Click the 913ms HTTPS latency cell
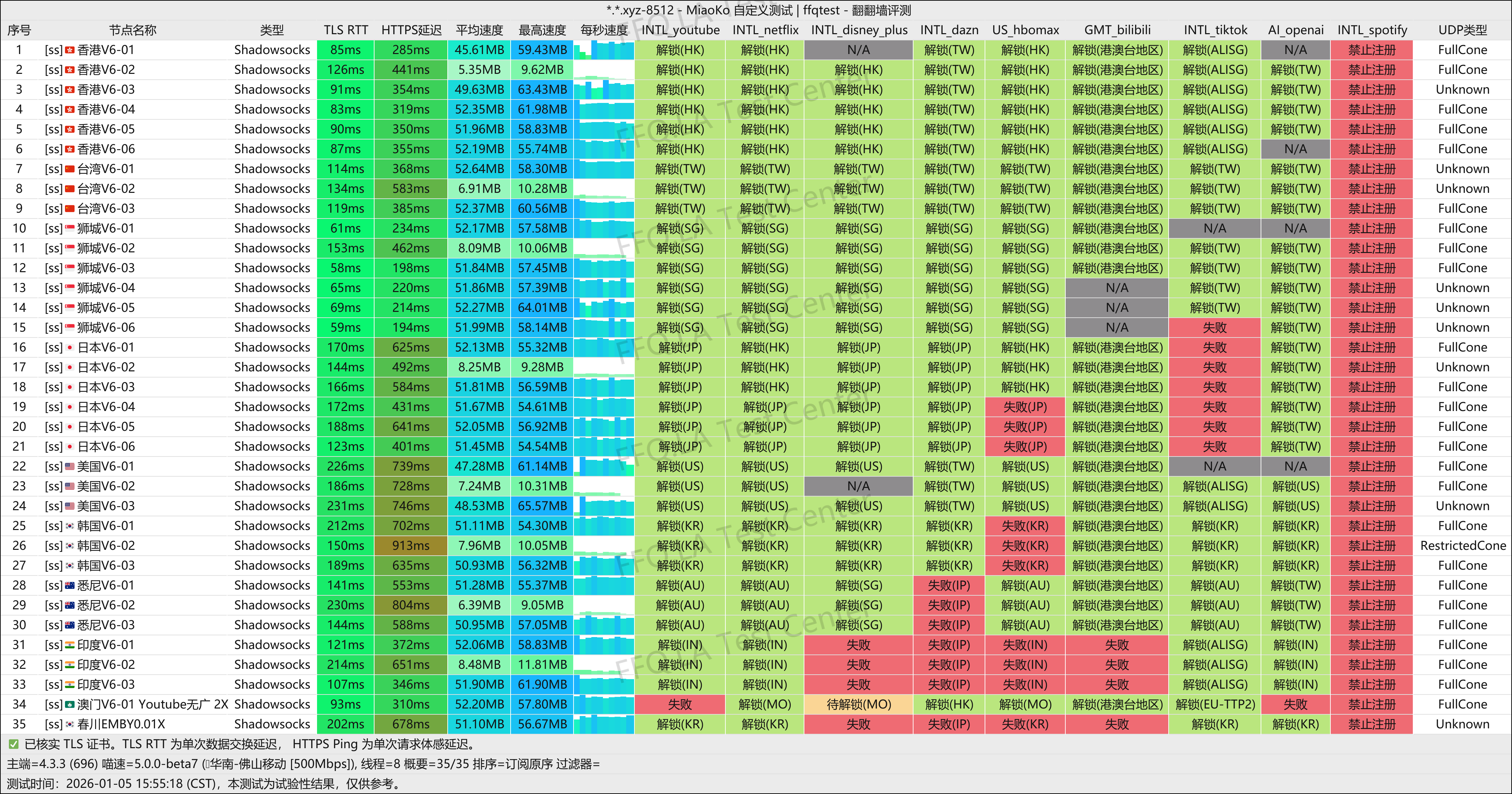This screenshot has width=1512, height=794. click(410, 546)
